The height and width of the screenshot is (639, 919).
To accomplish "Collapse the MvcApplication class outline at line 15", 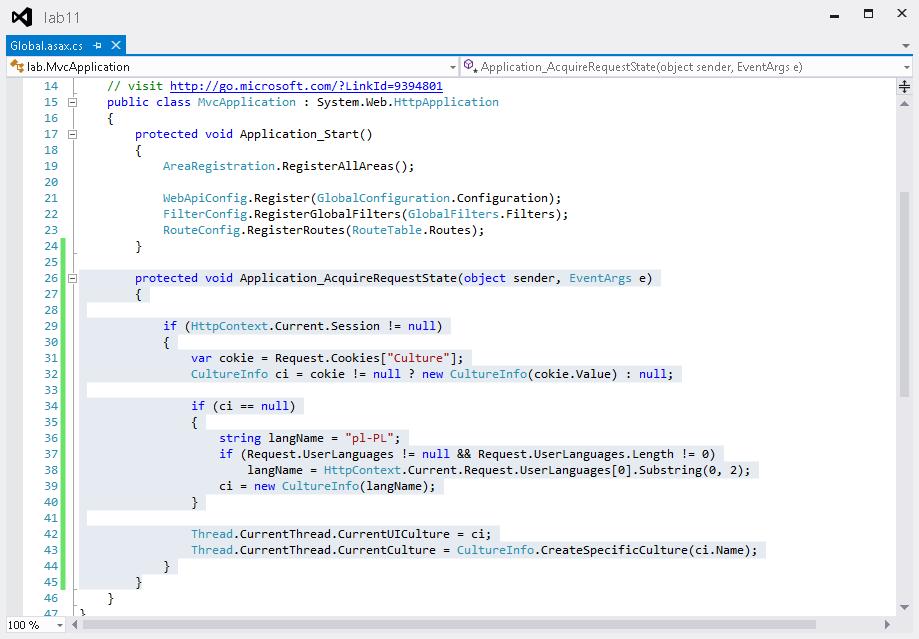I will (73, 102).
